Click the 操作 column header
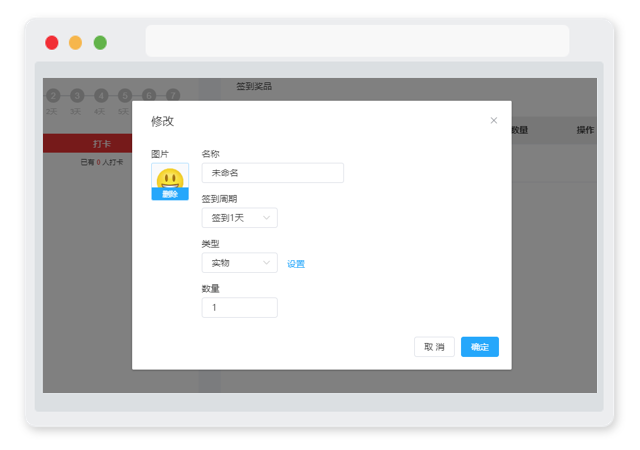The height and width of the screenshot is (450, 640). tap(585, 130)
